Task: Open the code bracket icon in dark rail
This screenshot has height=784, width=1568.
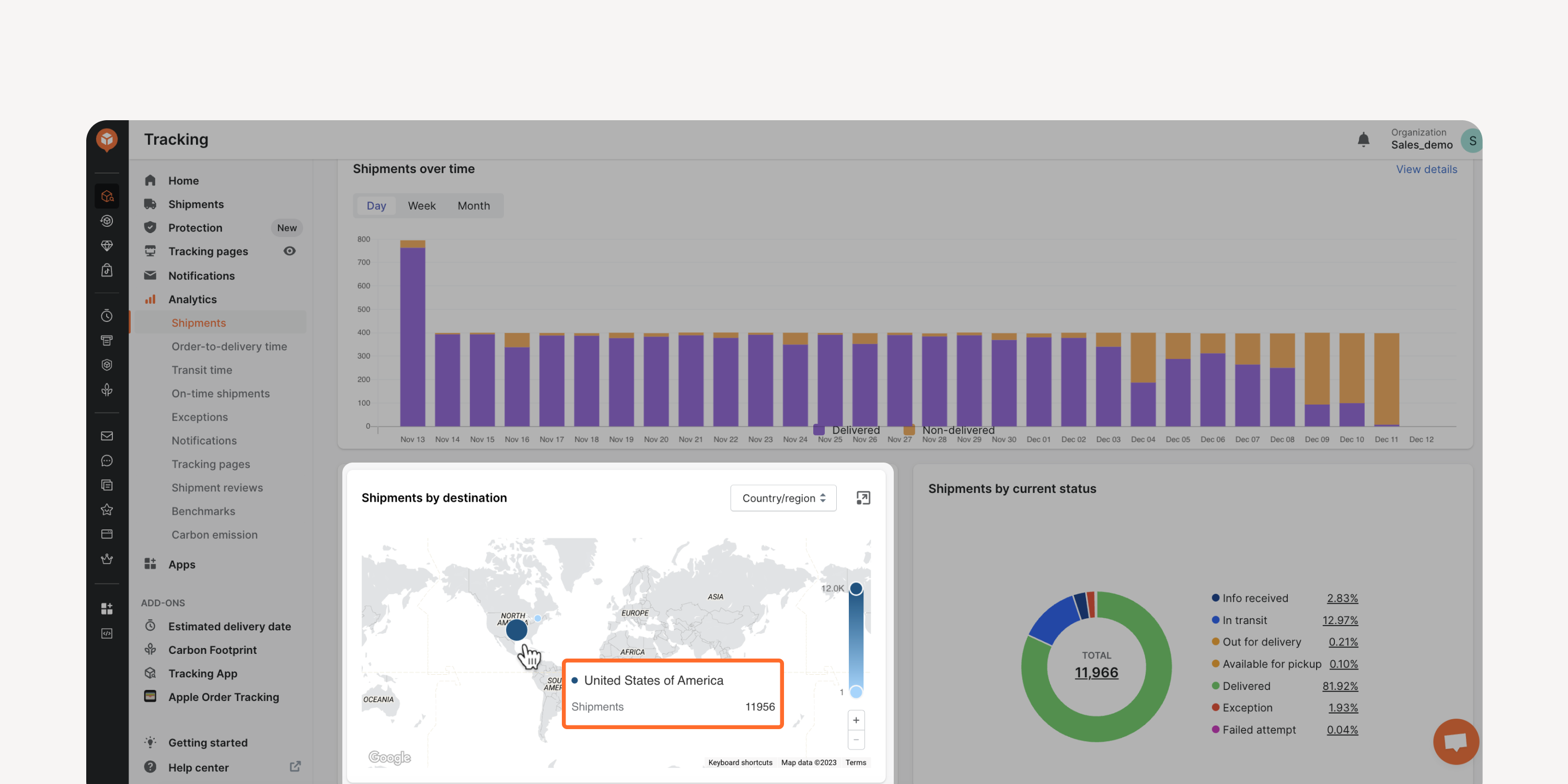Action: tap(107, 633)
